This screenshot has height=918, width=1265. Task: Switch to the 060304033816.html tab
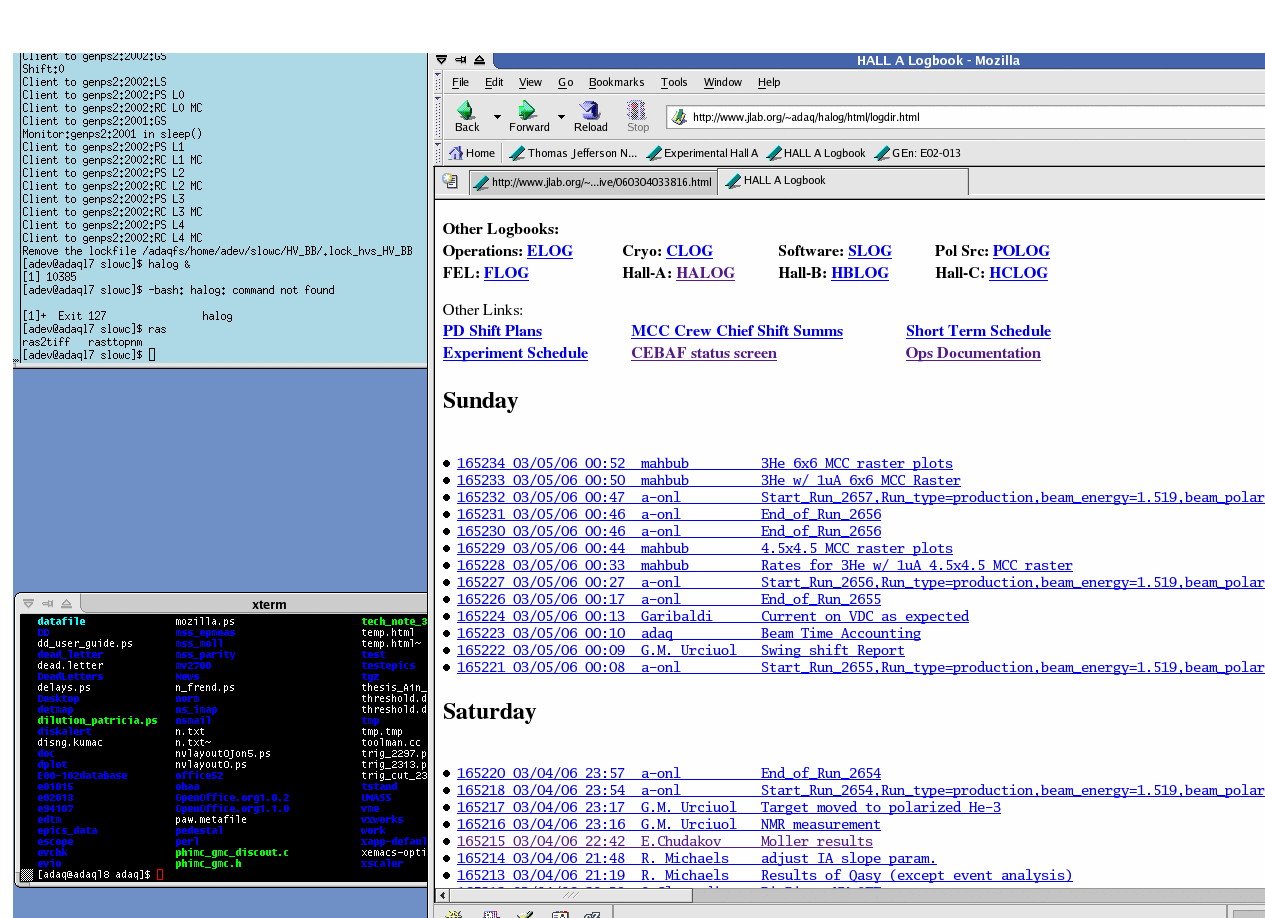tap(593, 182)
